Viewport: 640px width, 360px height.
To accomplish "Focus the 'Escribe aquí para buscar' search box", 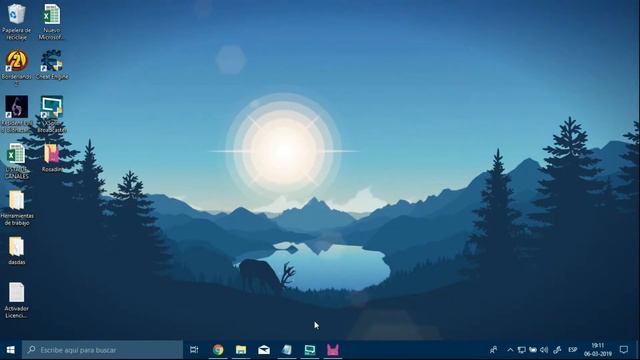I will pos(102,350).
